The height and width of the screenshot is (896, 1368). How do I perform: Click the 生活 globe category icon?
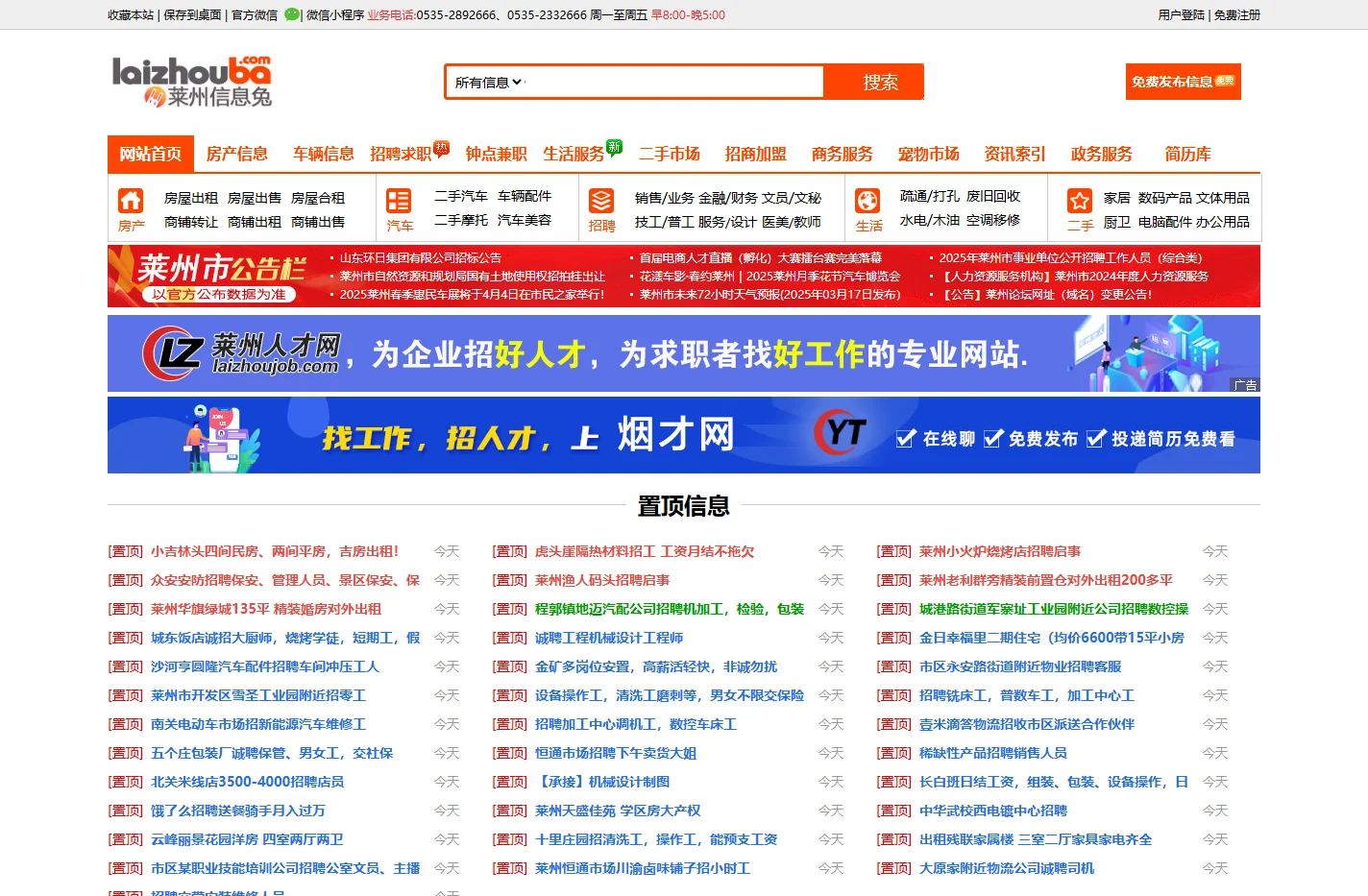pyautogui.click(x=867, y=200)
